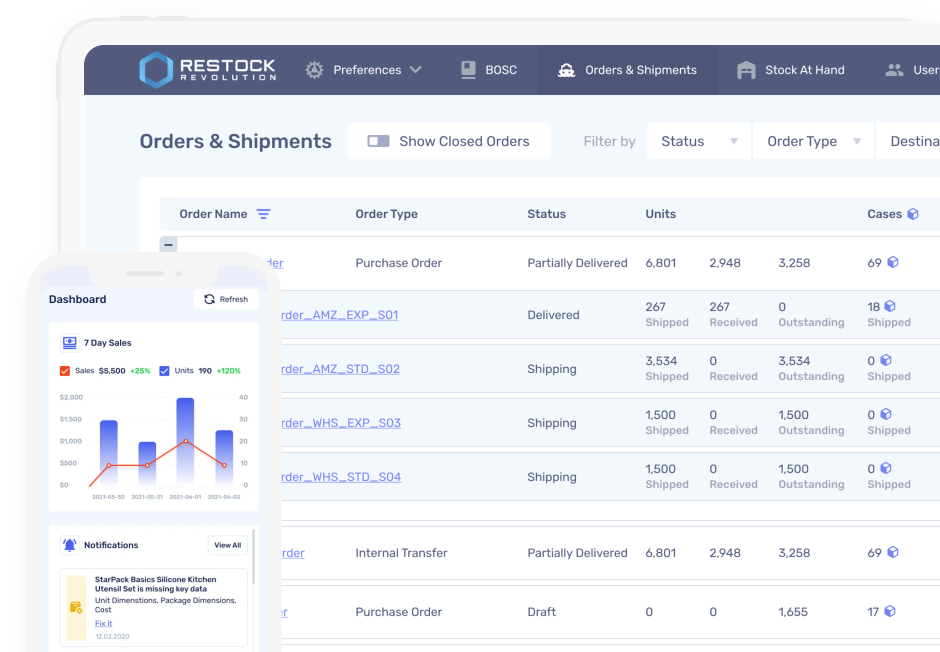Click the Orders & Shipments ship icon

click(567, 70)
